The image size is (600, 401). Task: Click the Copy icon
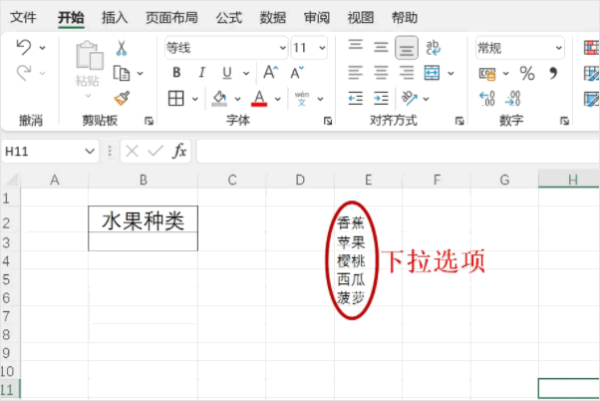tap(122, 73)
